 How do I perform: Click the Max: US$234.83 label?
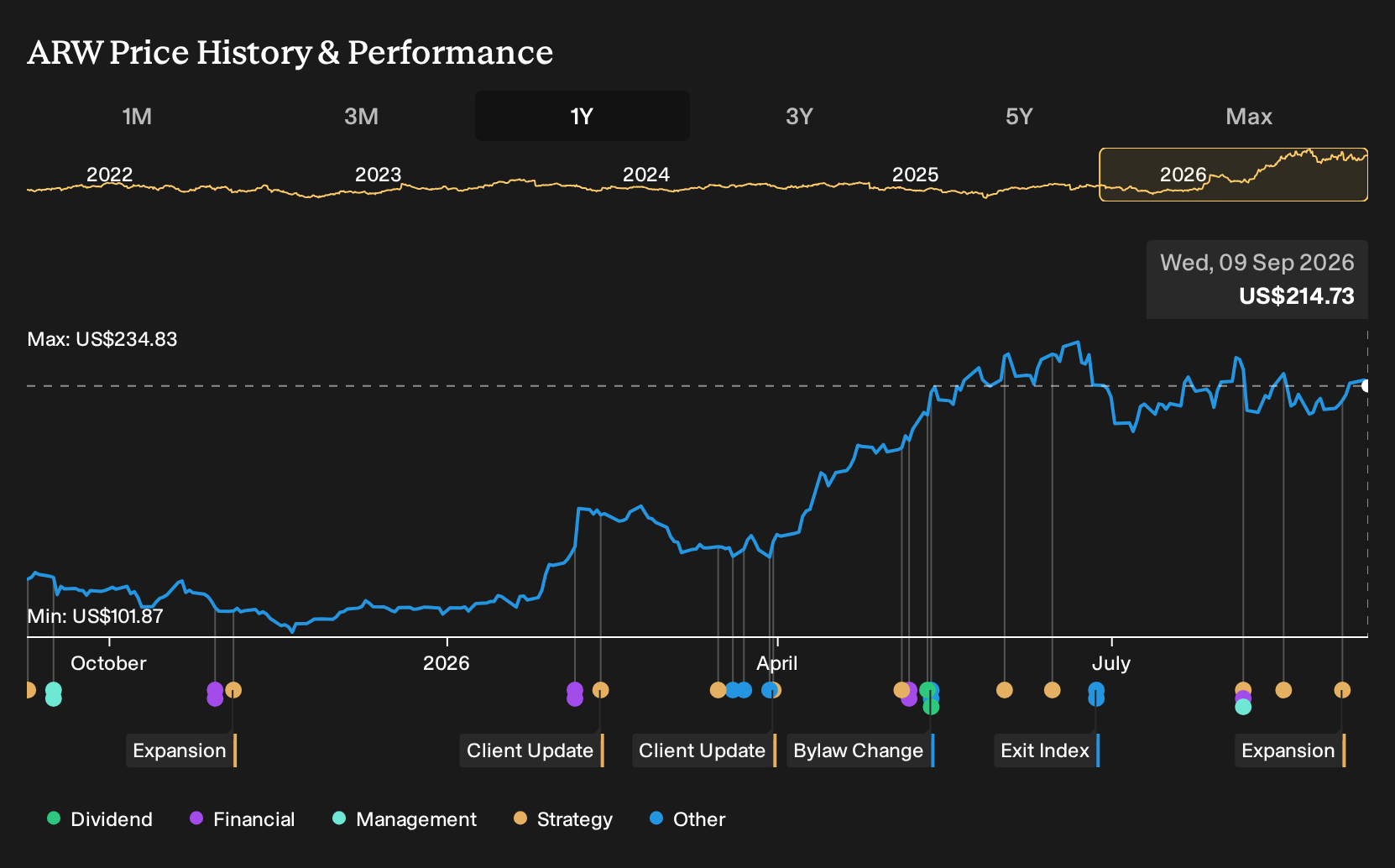coord(102,339)
